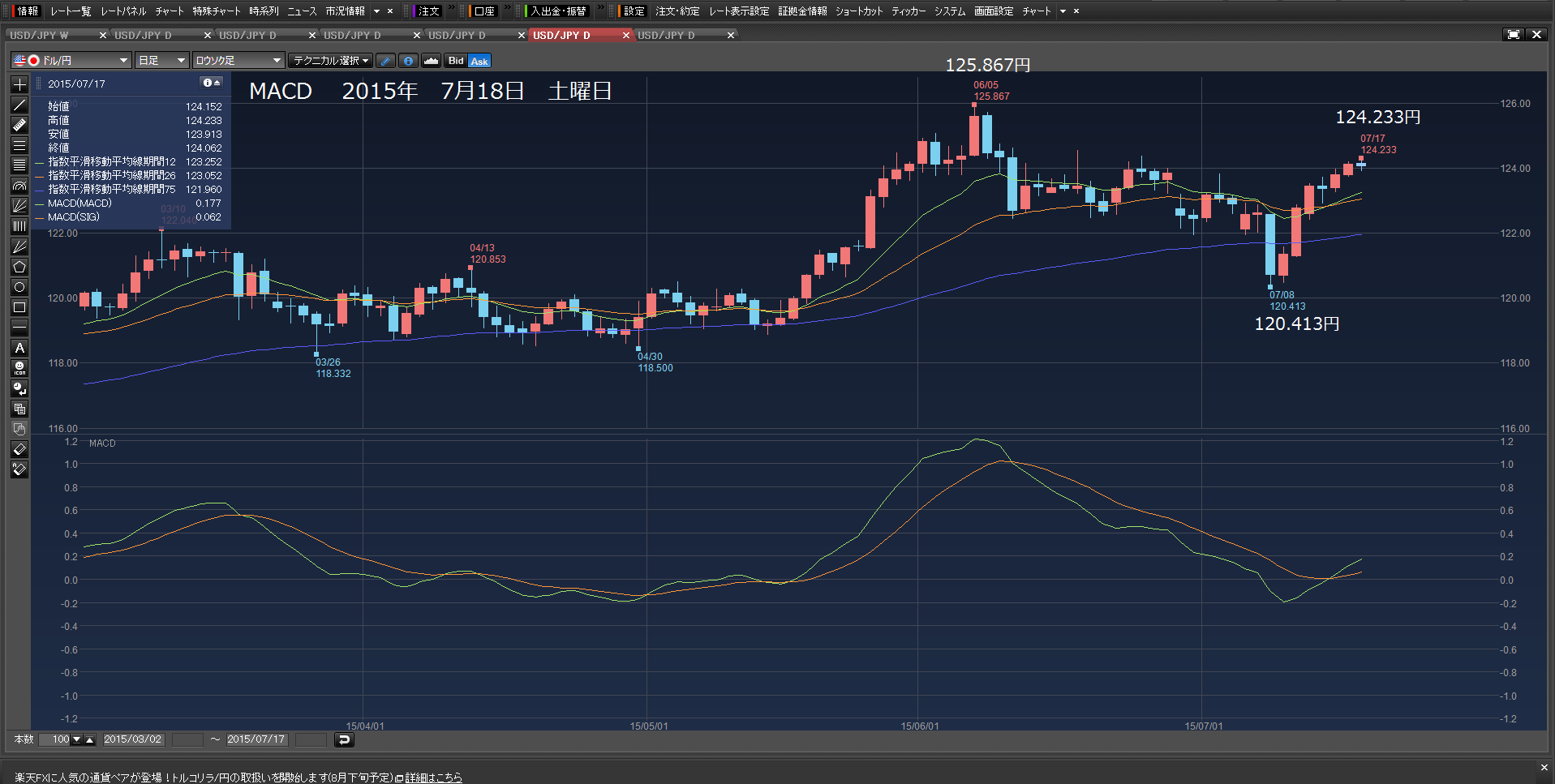Toggle the Ask price display
This screenshot has height=784, width=1555.
479,61
